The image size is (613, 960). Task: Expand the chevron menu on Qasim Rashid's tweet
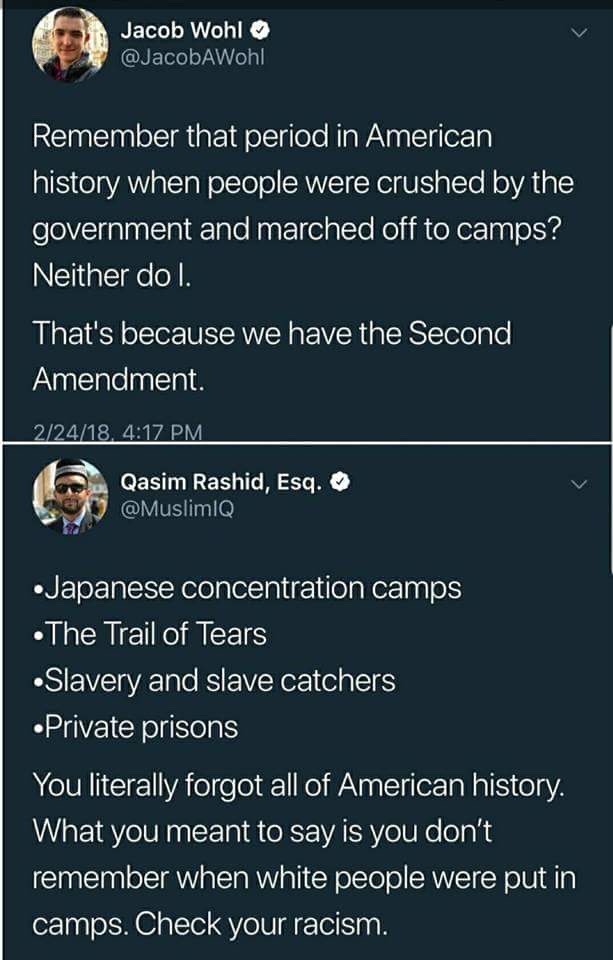tap(578, 484)
